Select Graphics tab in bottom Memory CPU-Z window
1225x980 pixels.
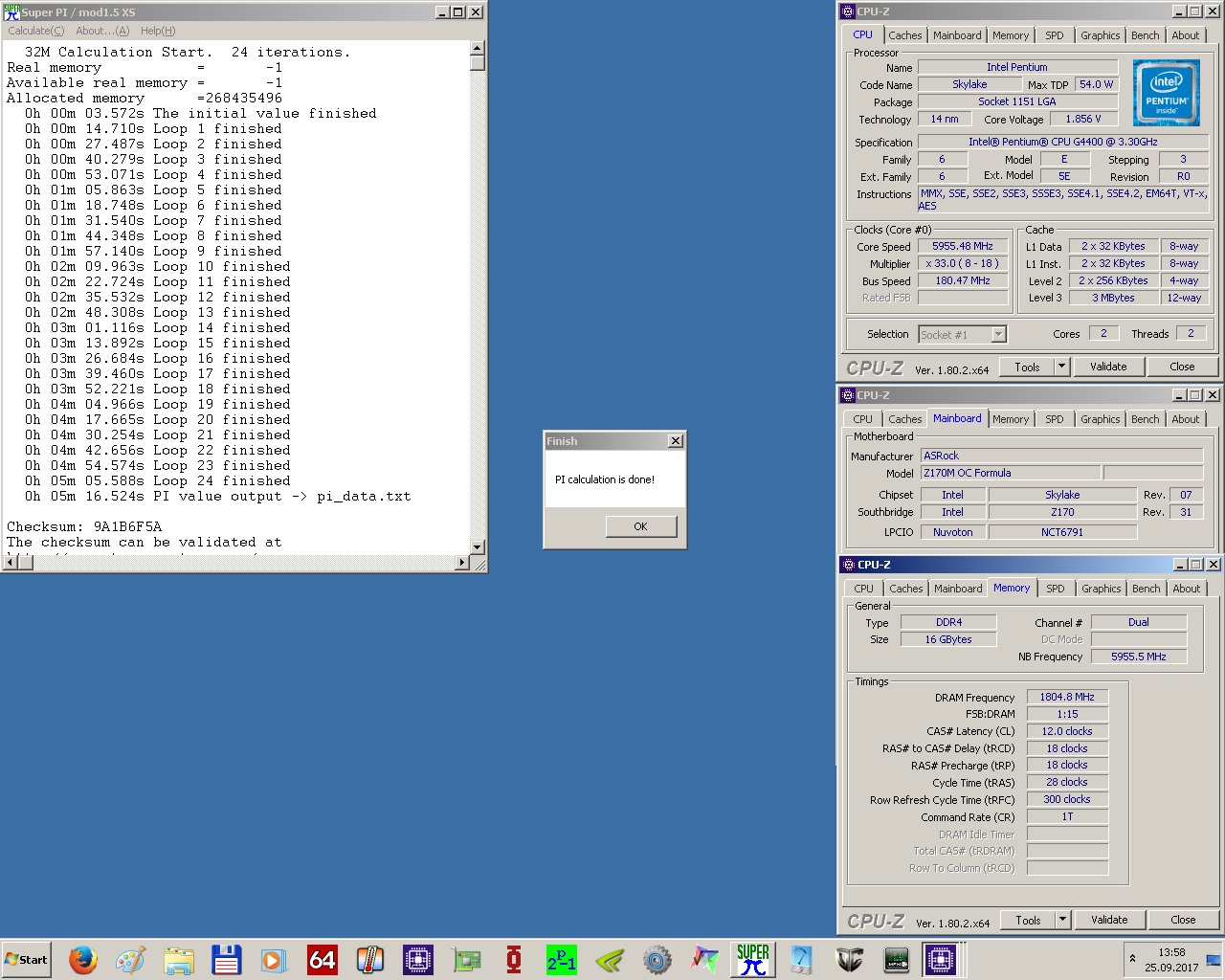coord(1102,589)
